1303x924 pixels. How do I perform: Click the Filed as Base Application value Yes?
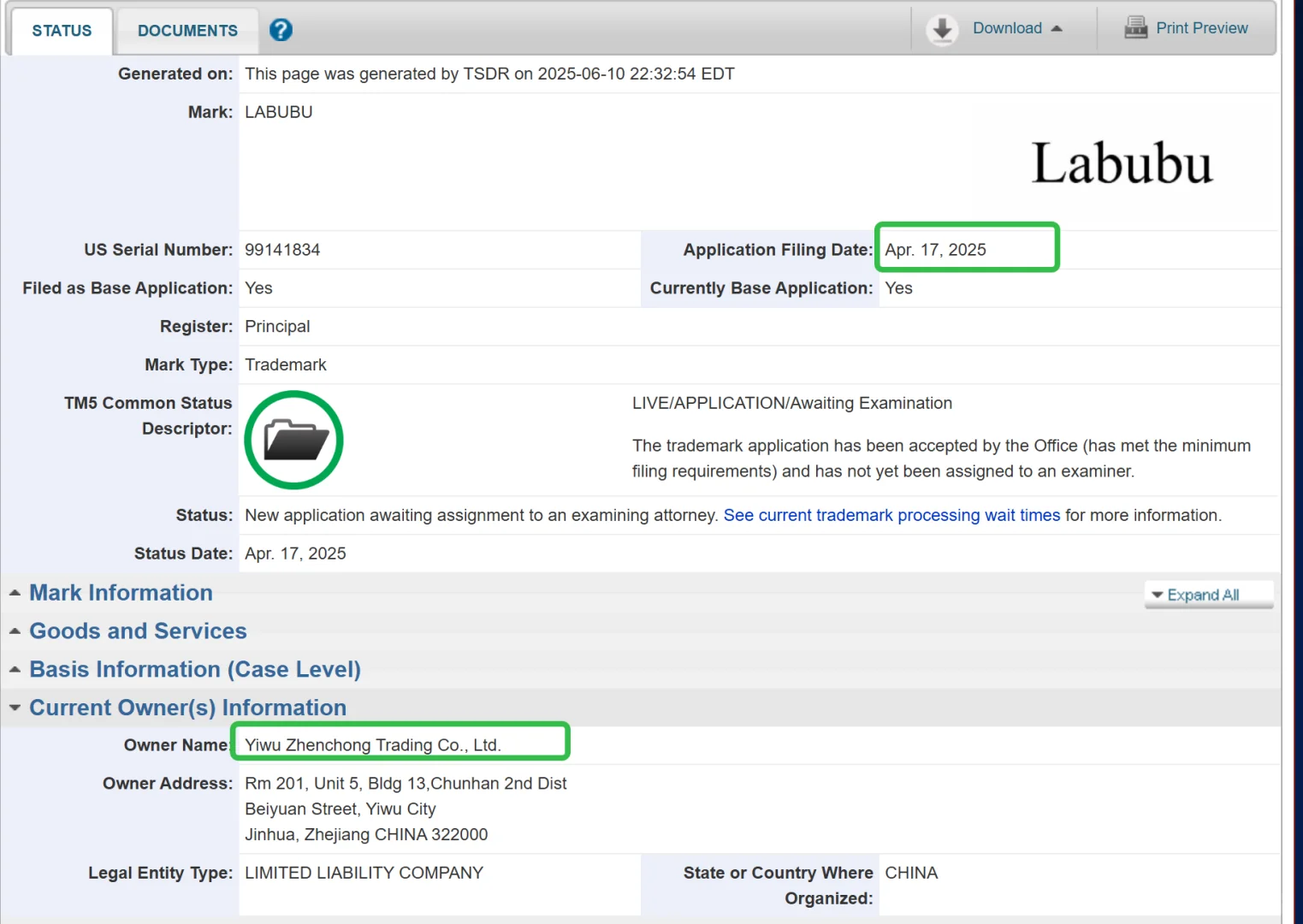click(x=258, y=288)
